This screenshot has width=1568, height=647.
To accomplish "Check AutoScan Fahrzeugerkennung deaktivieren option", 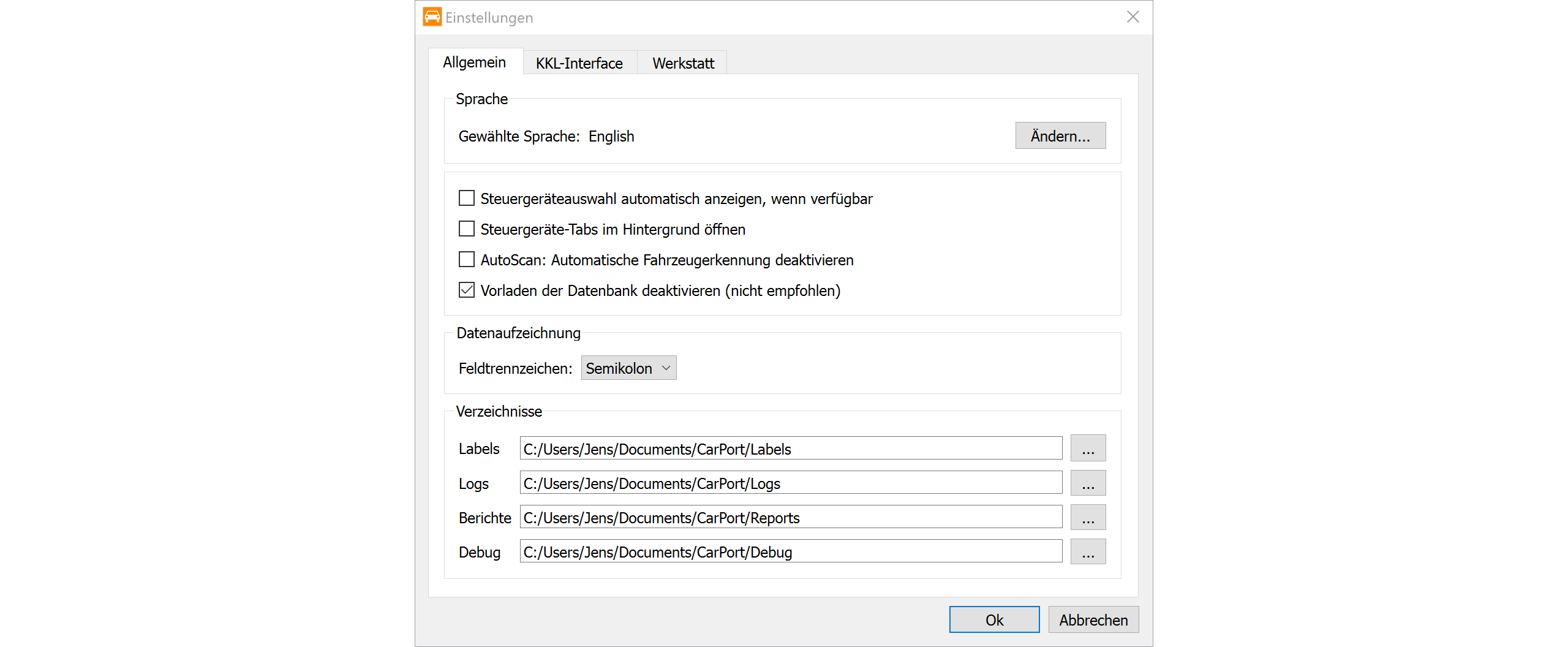I will click(467, 260).
